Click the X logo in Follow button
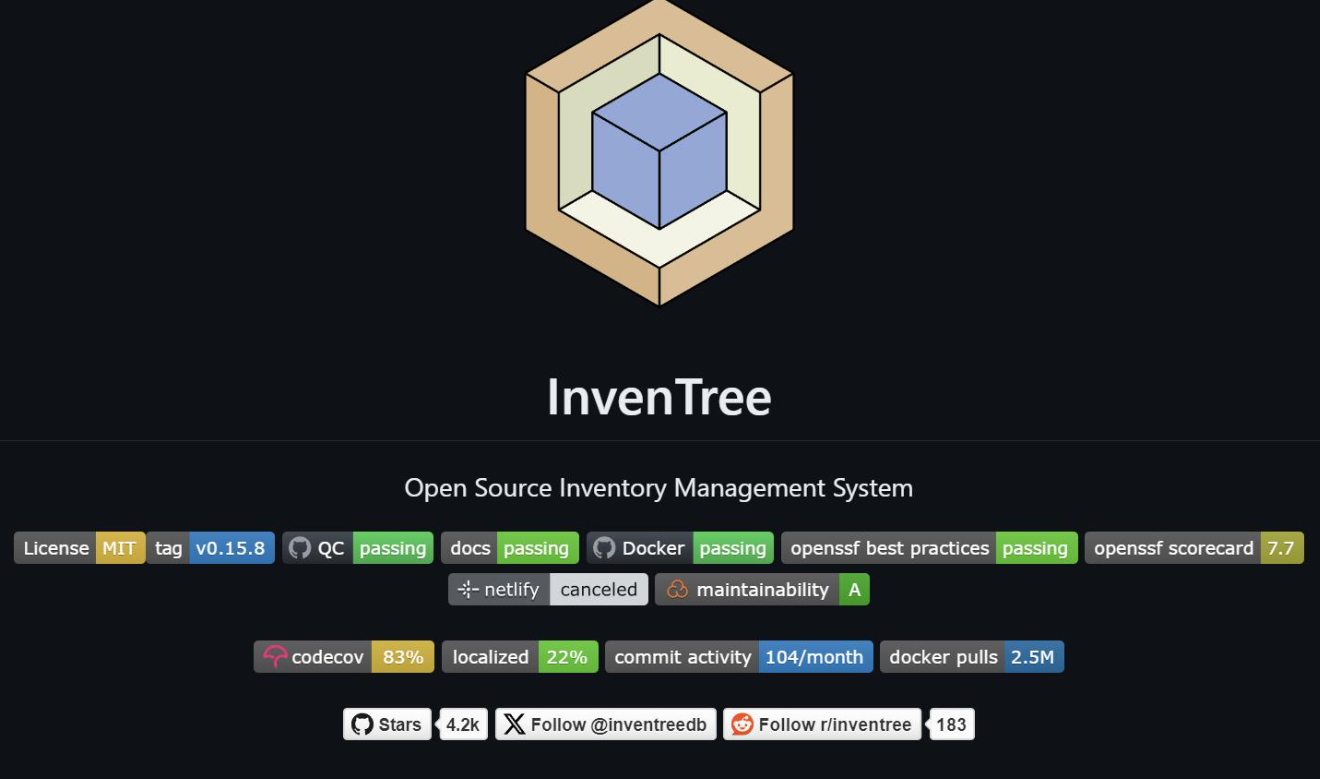The height and width of the screenshot is (779, 1320). point(514,725)
